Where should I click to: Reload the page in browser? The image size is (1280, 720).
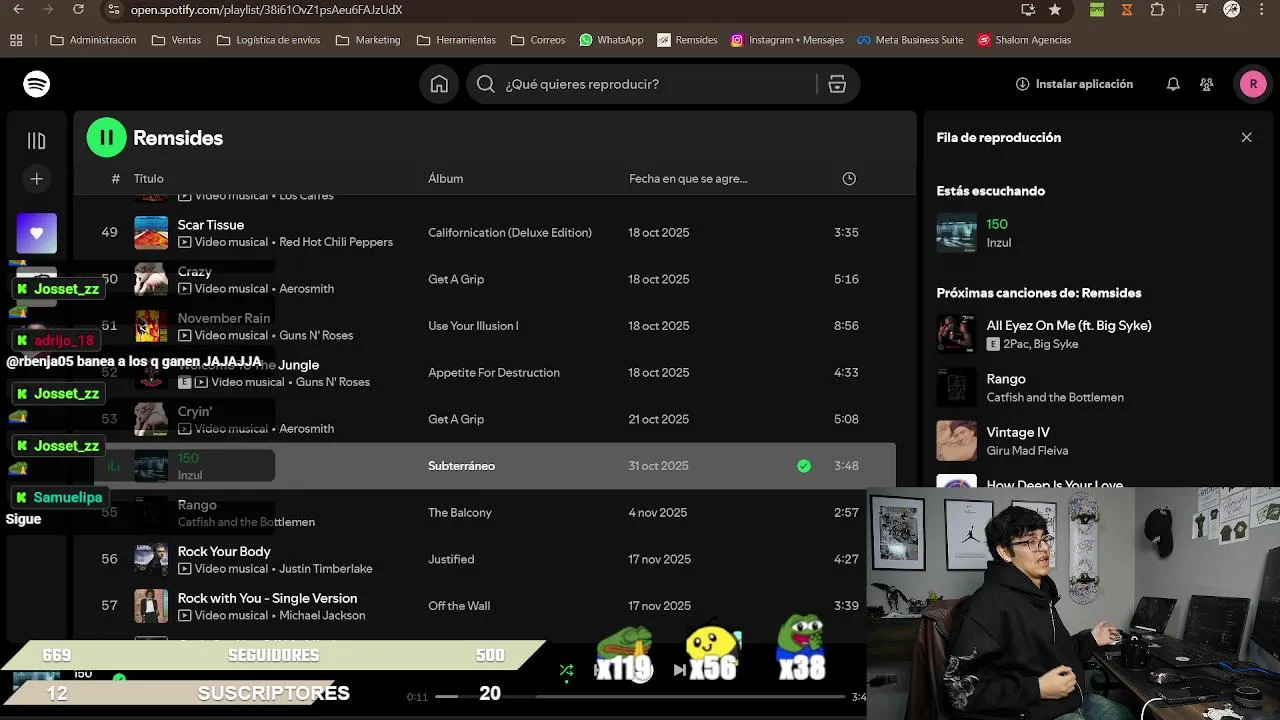pos(79,10)
